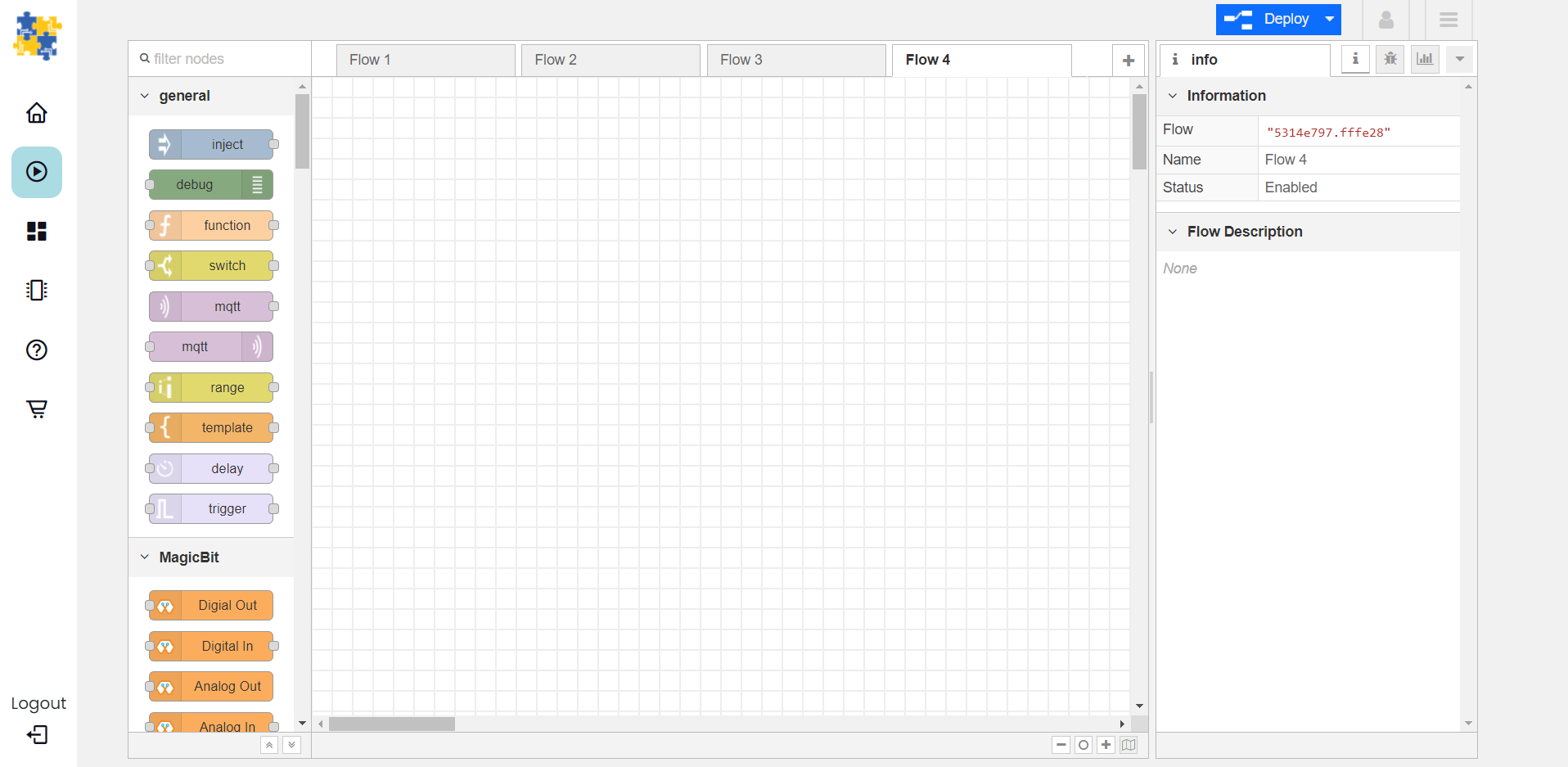Click the puzzle logo at top left

38,36
